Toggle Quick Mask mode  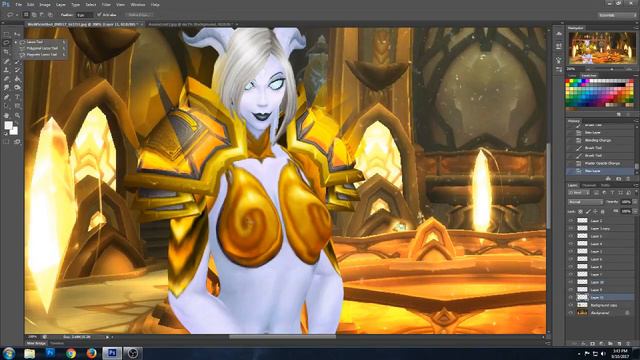point(7,142)
